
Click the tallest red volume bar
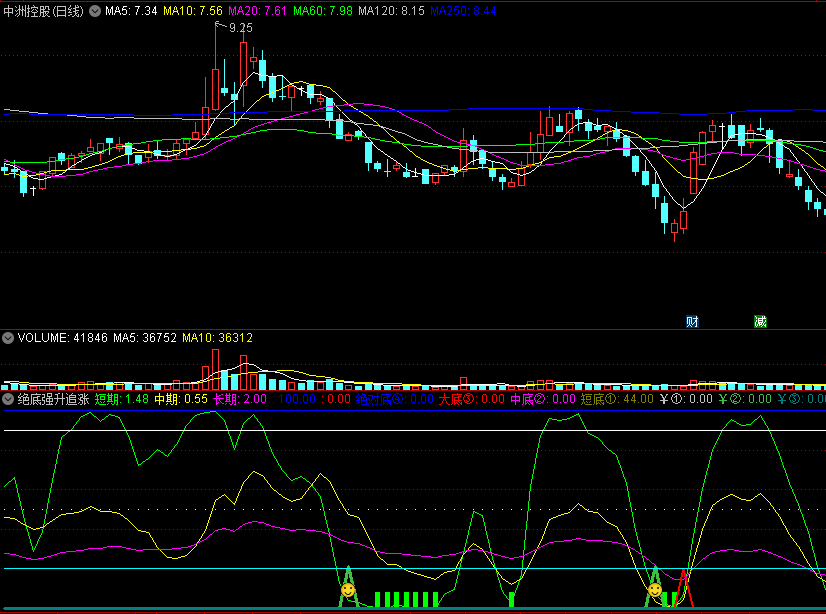tap(215, 369)
